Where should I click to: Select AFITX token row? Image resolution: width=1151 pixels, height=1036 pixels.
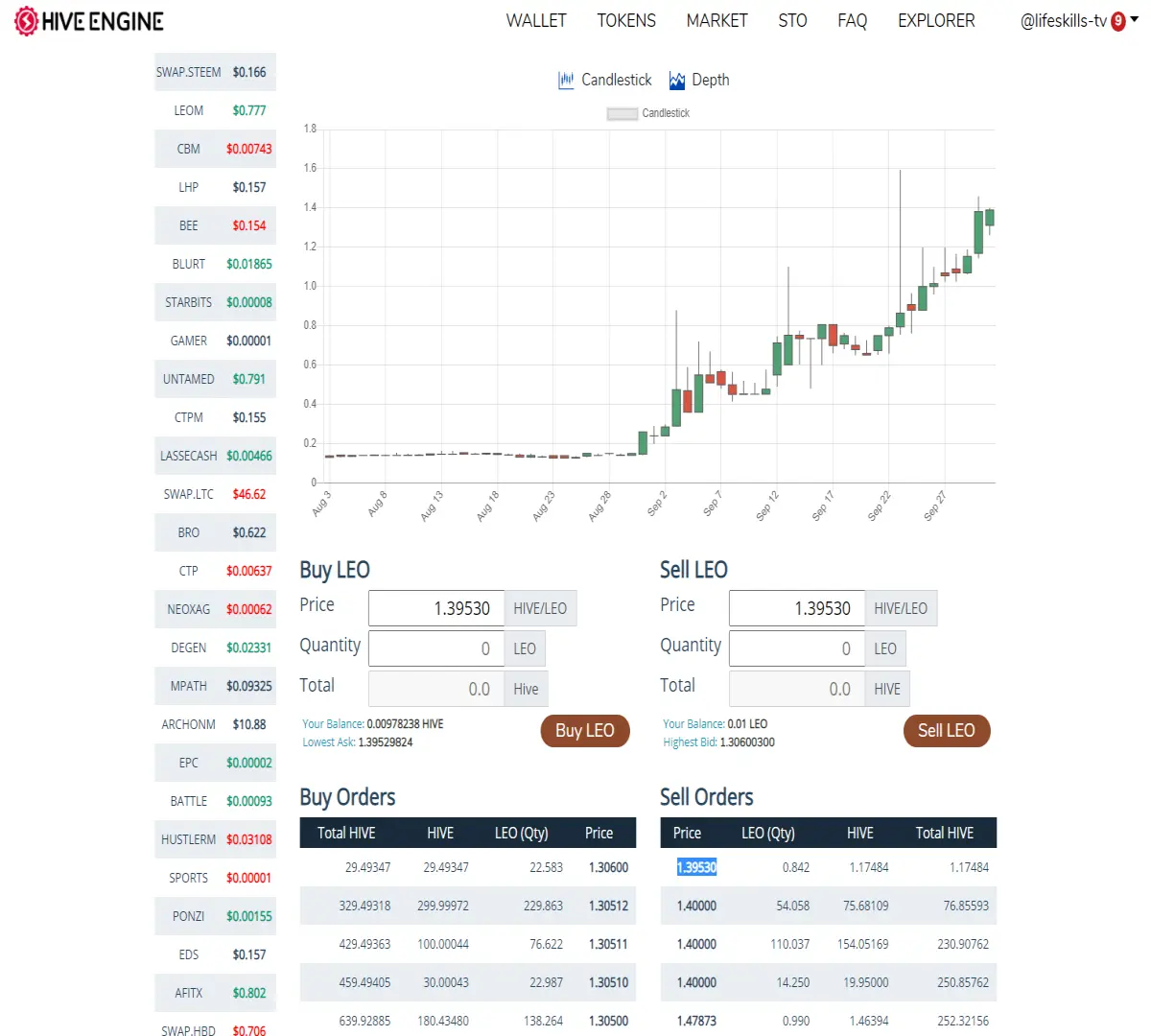(215, 993)
